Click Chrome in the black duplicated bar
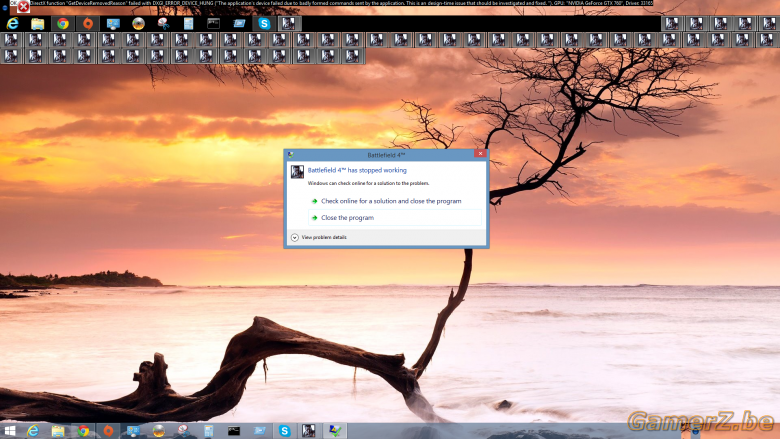Screen dimensions: 780x439 63,23
